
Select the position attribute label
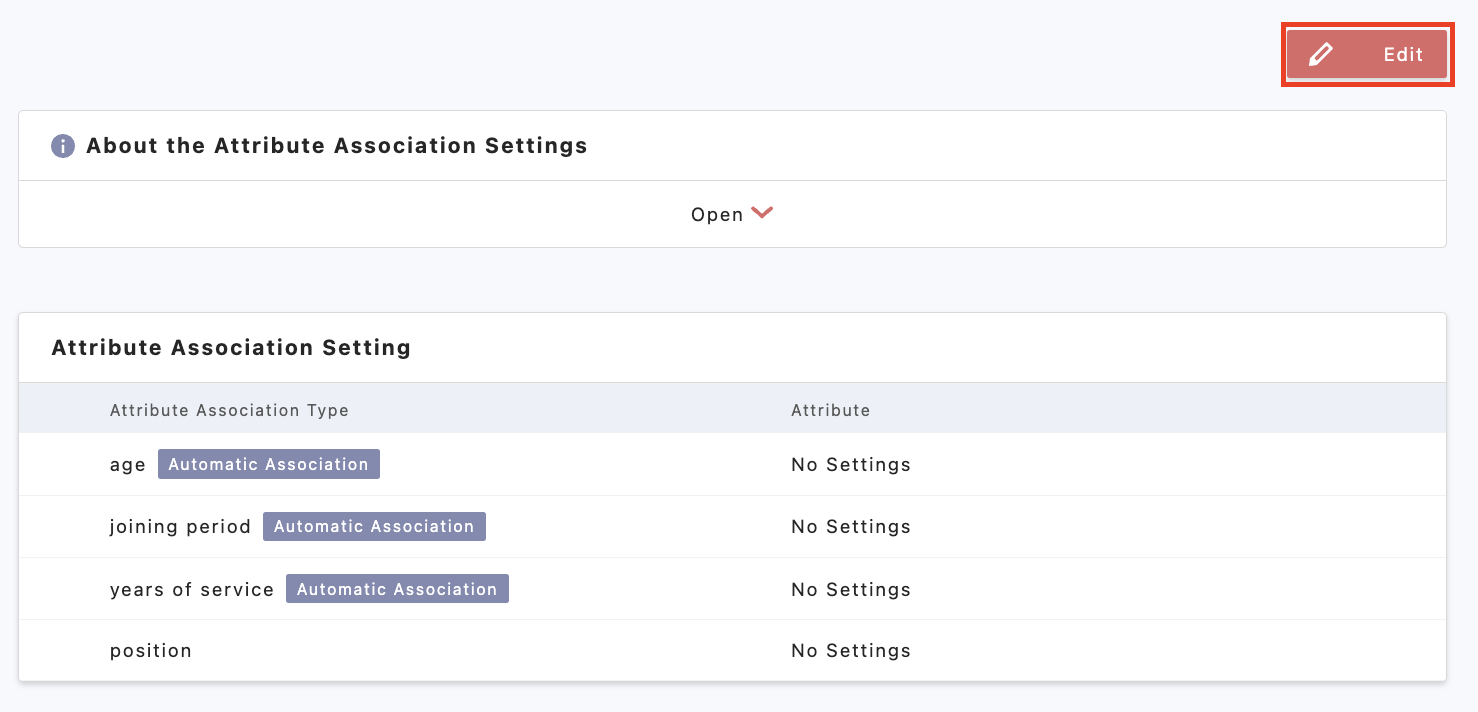pyautogui.click(x=150, y=651)
